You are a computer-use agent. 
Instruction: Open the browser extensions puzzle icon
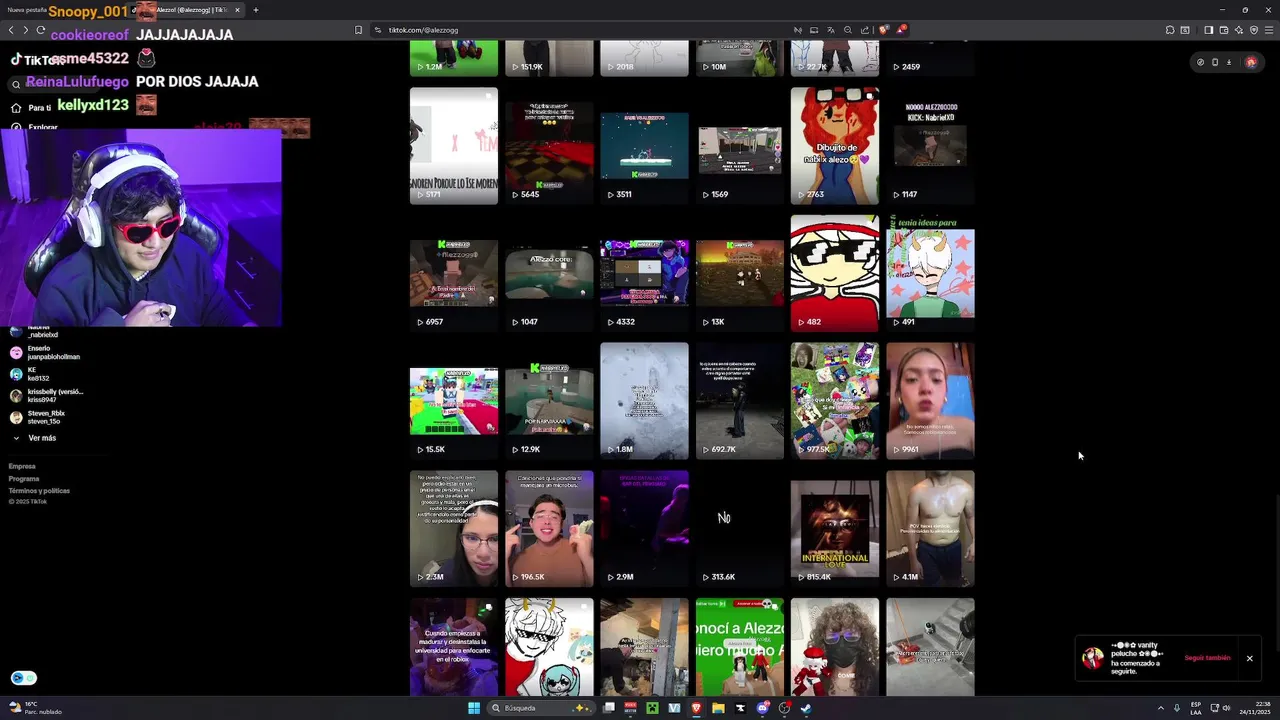1170,30
